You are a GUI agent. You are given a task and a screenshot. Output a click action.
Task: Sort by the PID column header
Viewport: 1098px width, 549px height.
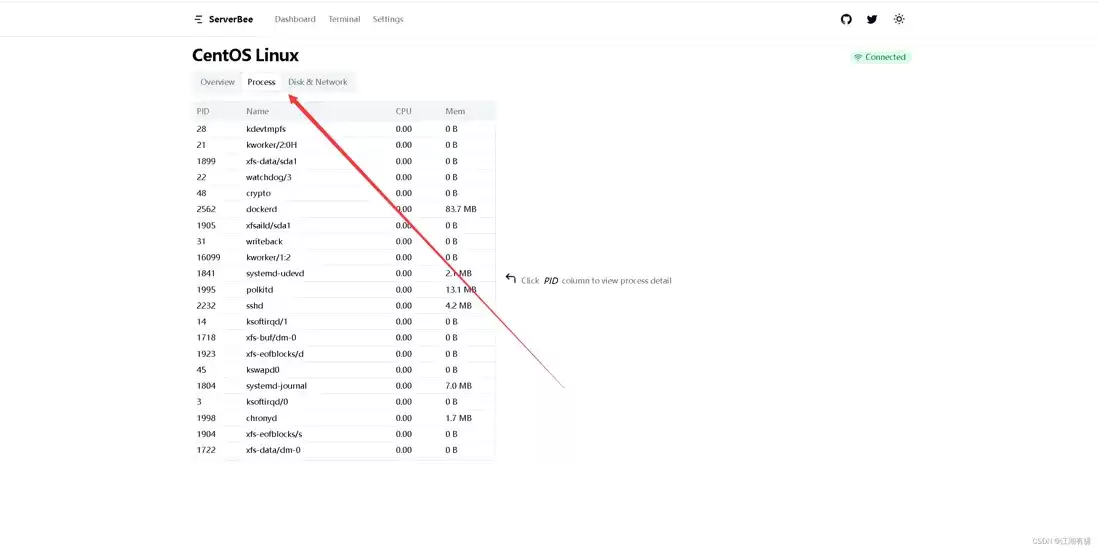203,111
